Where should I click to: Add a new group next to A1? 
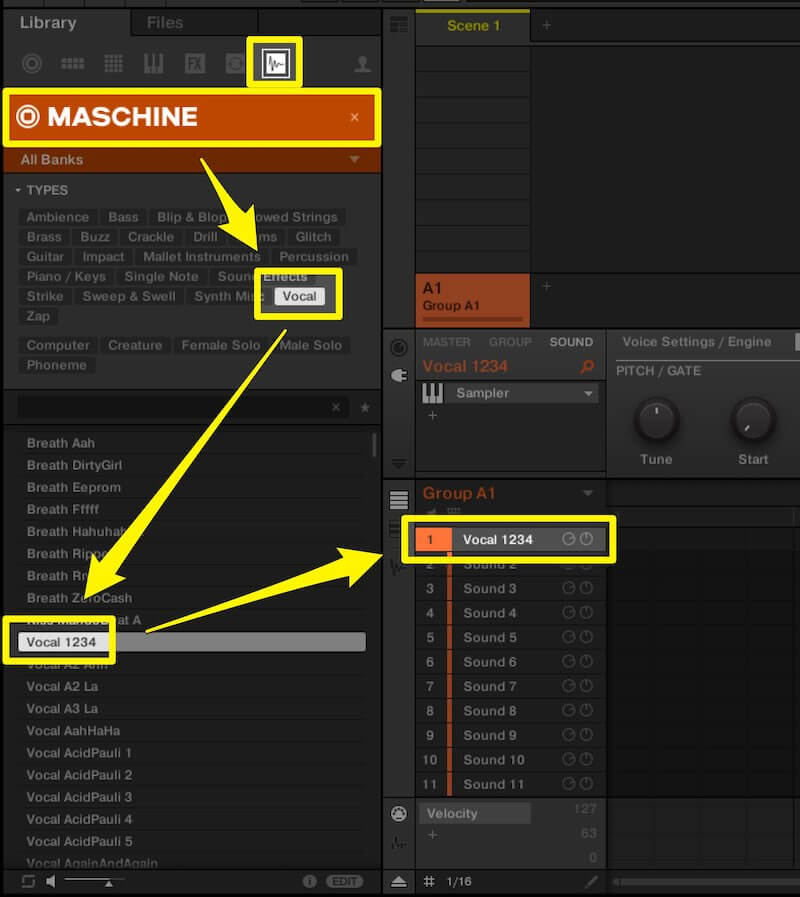pos(546,285)
